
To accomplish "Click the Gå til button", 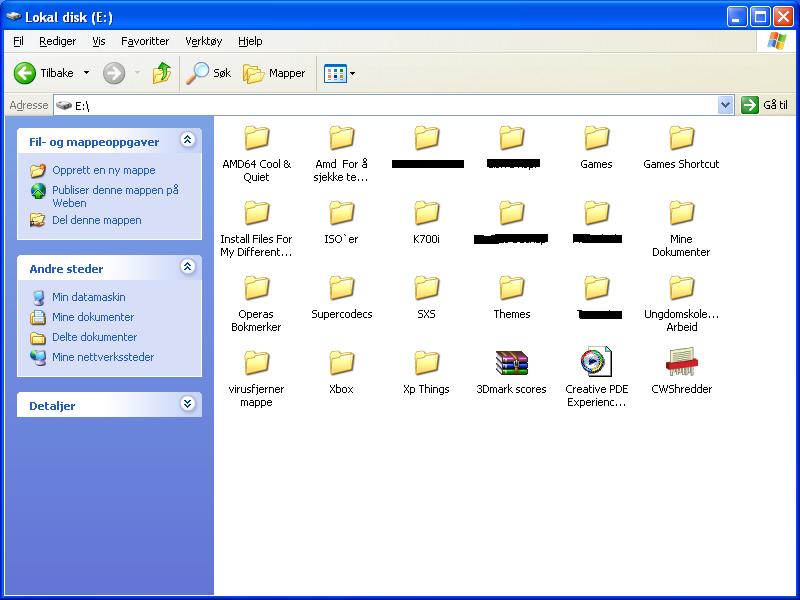I will (765, 105).
